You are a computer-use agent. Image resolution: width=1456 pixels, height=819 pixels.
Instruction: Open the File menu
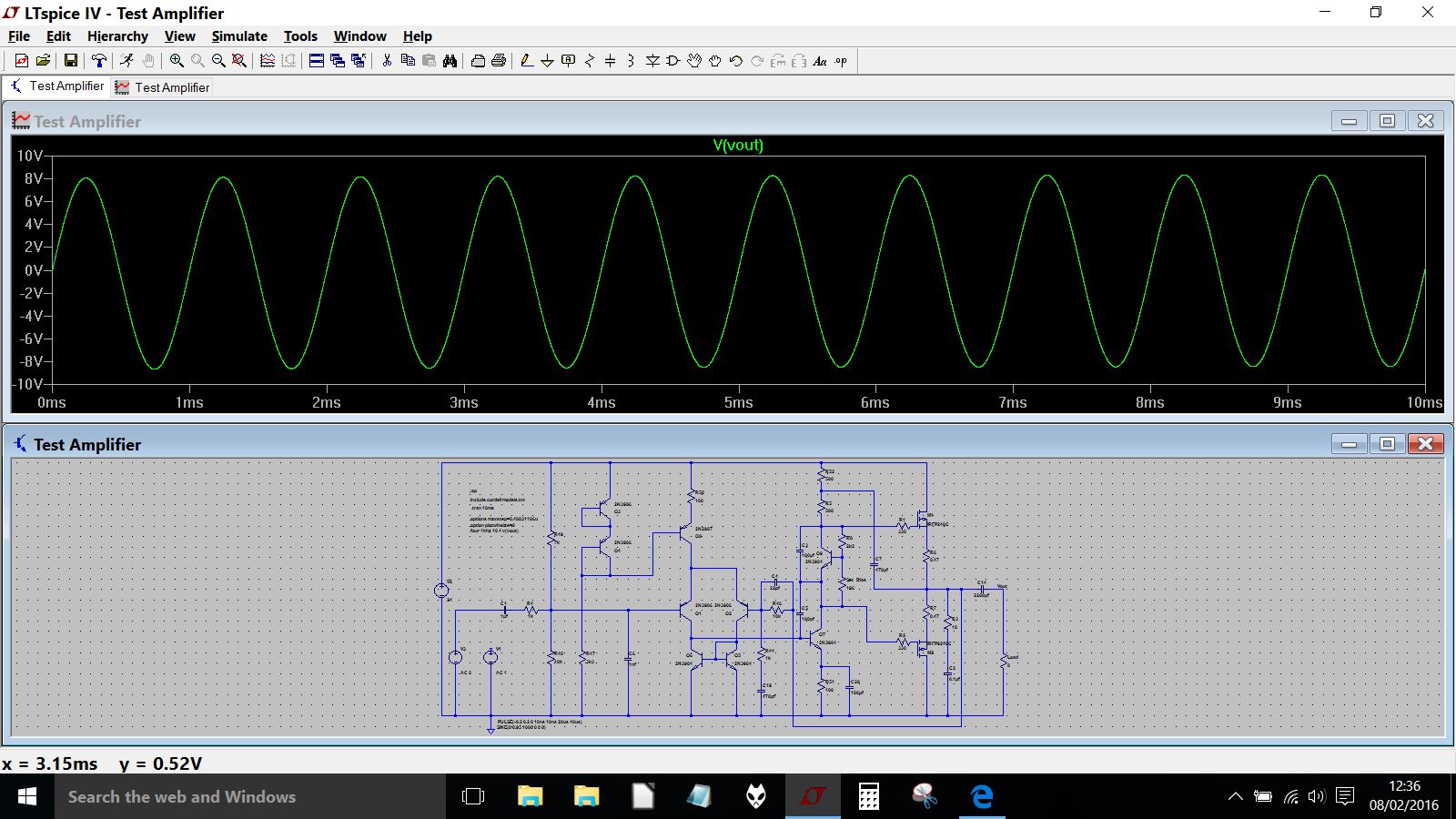(x=19, y=36)
